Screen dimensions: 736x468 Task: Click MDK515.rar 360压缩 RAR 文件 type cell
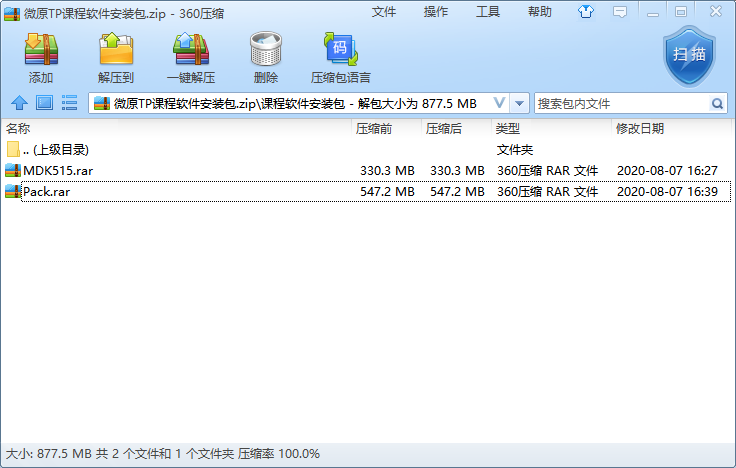(x=547, y=170)
